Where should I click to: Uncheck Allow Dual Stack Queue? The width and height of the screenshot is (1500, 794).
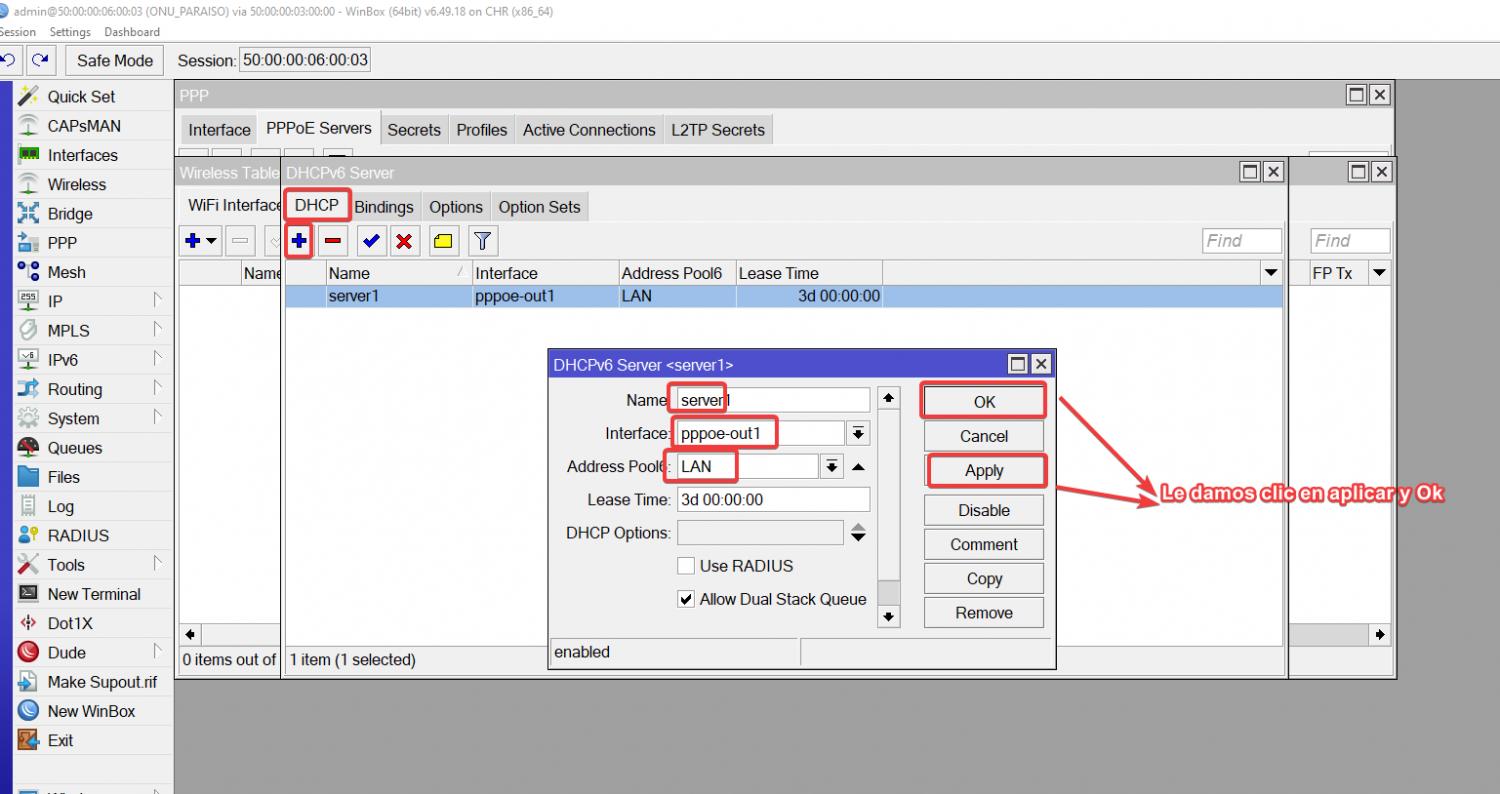point(686,600)
